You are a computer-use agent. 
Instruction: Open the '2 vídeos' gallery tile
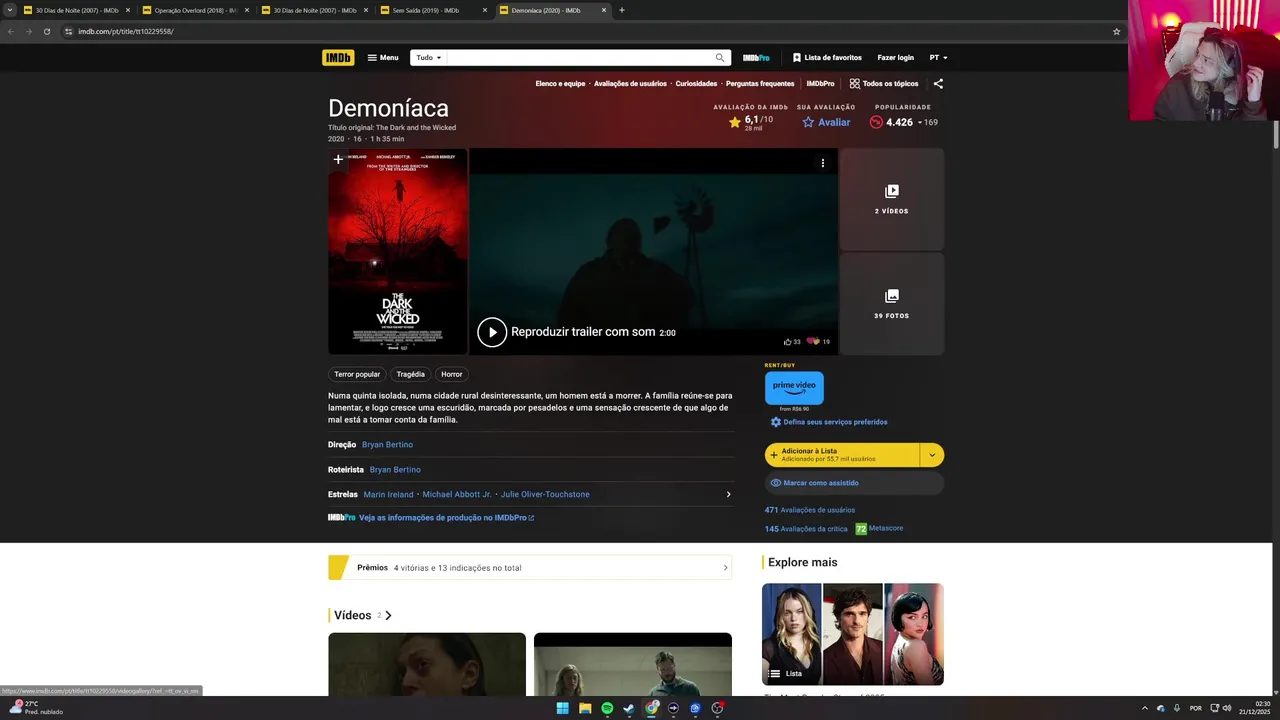[892, 199]
